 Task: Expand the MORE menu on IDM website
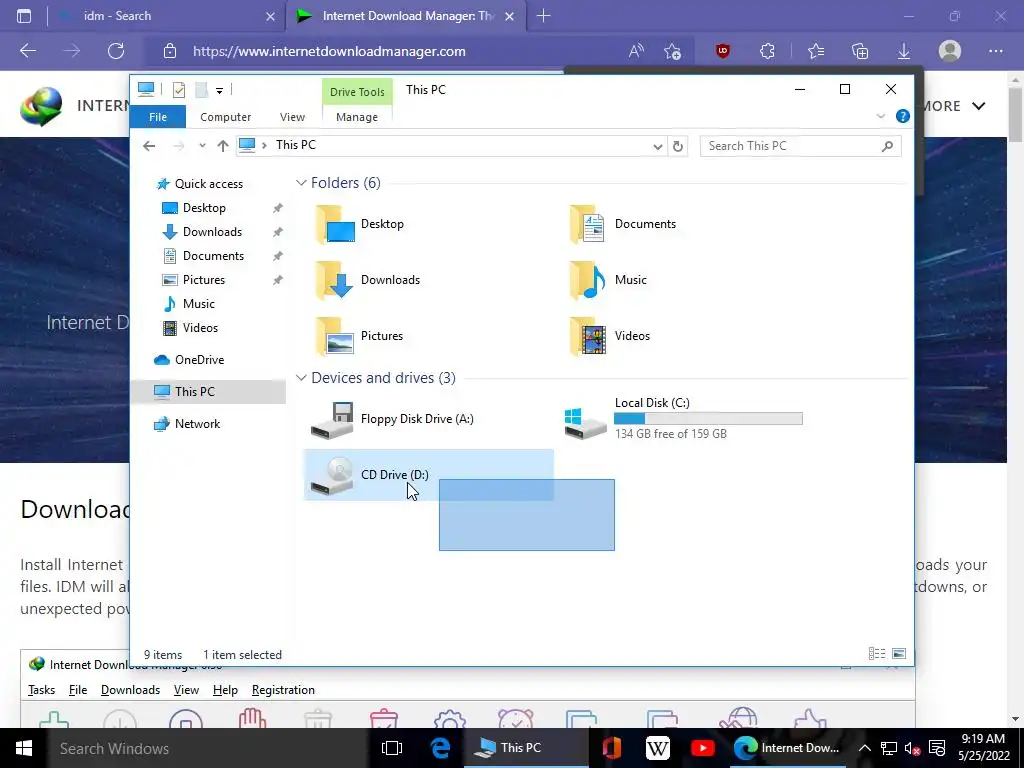point(953,106)
